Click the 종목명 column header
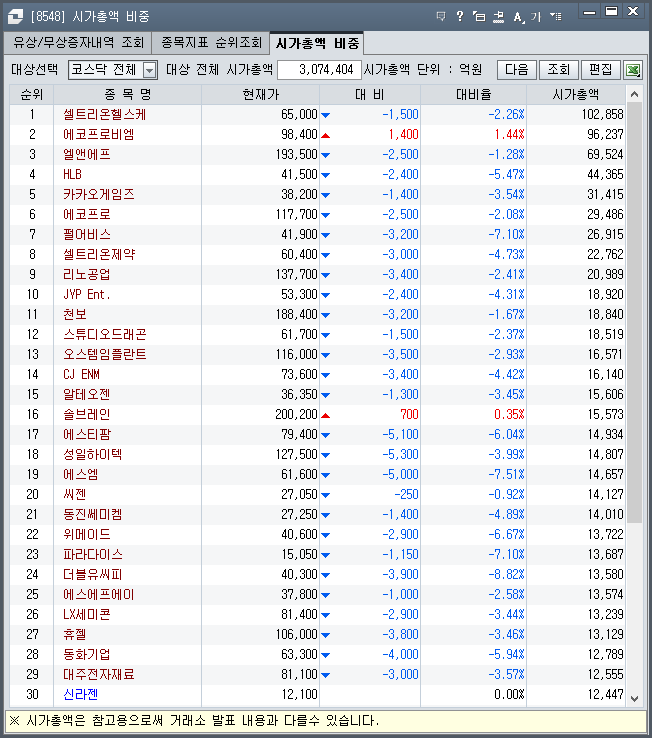This screenshot has height=738, width=652. [128, 95]
